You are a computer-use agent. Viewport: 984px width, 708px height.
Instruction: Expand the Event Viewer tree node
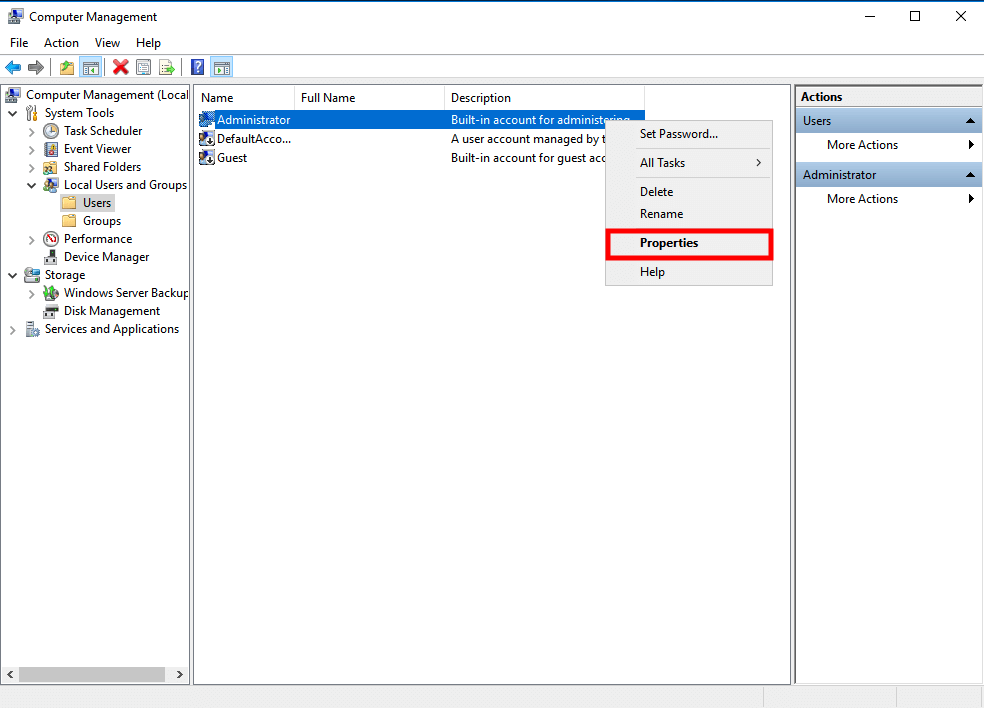(32, 149)
